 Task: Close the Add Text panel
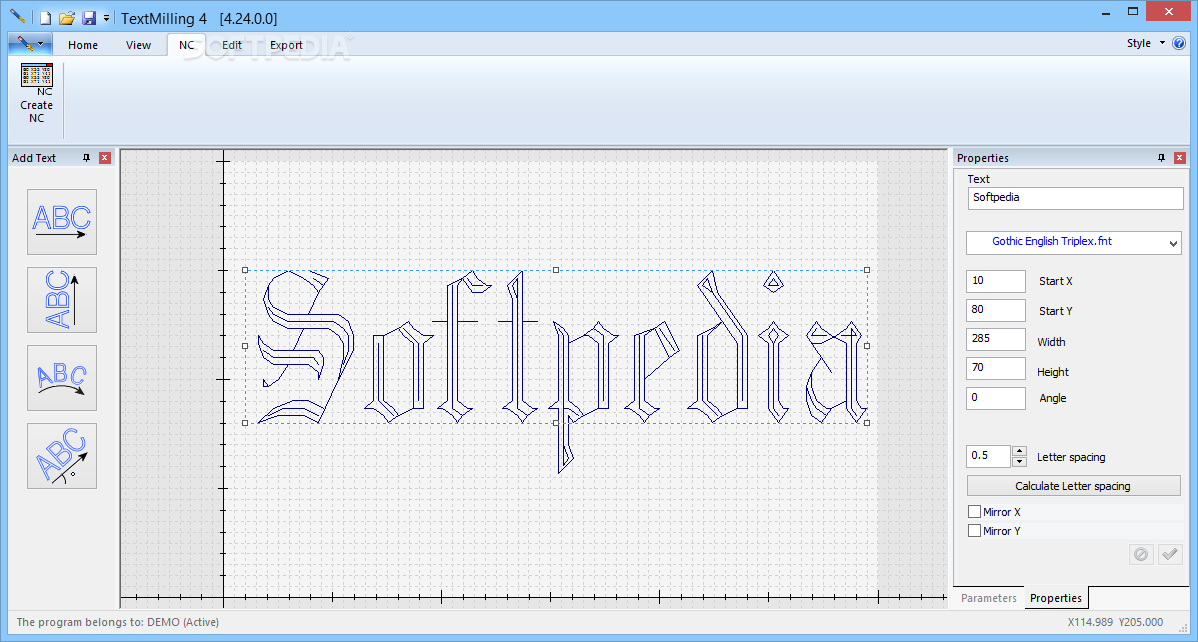[x=105, y=157]
